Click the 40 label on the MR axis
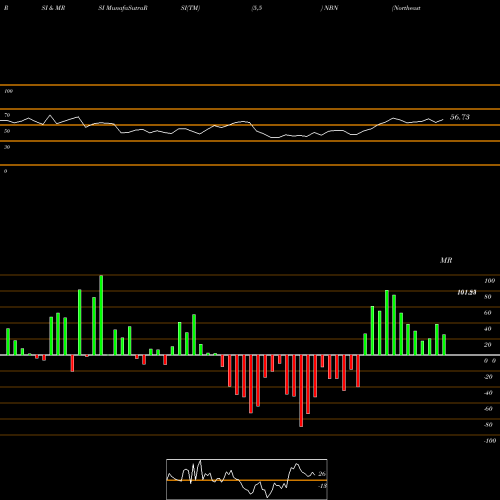This screenshot has height=500, width=500. 488,329
